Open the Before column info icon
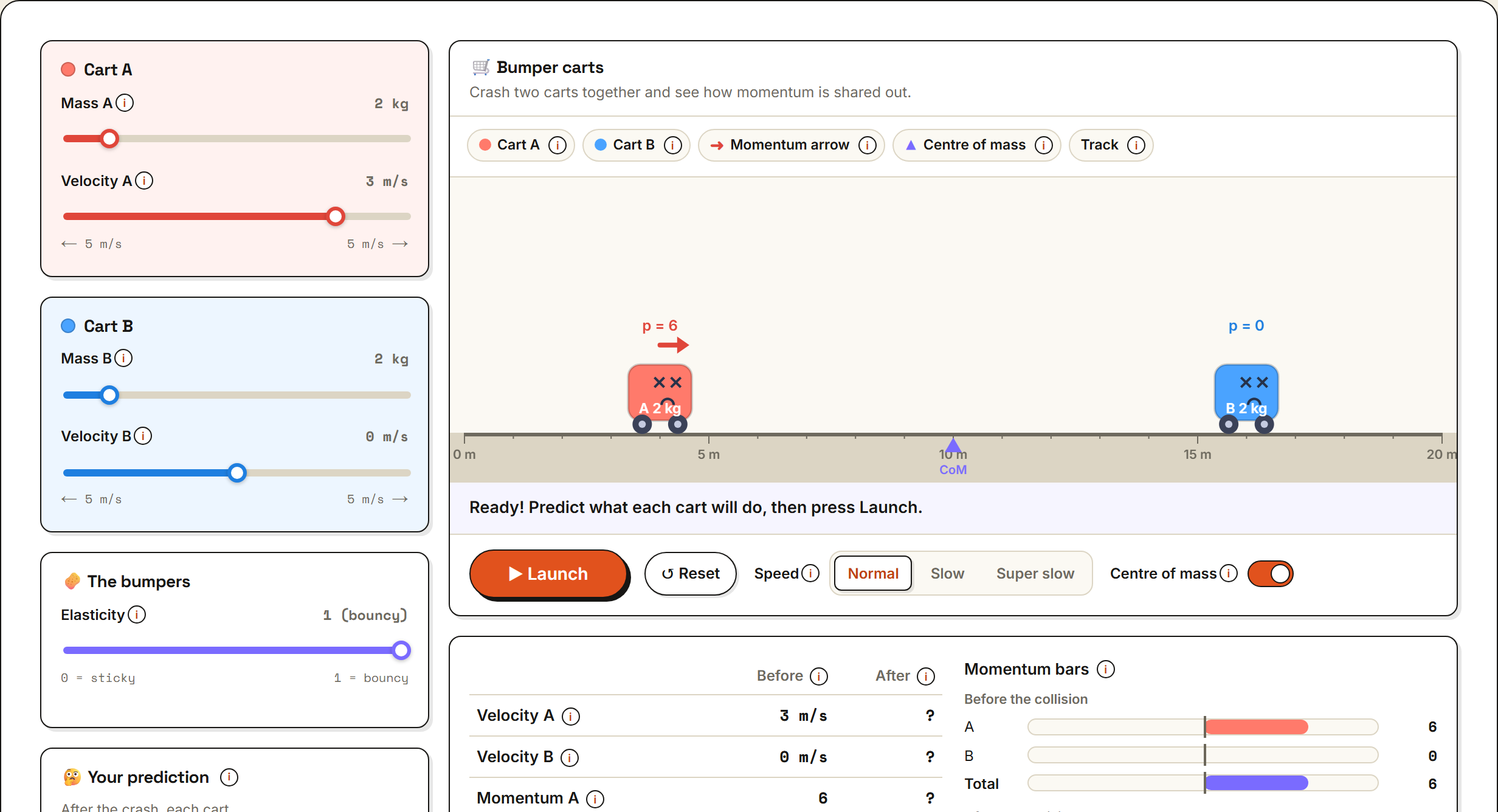This screenshot has width=1498, height=812. pos(819,676)
